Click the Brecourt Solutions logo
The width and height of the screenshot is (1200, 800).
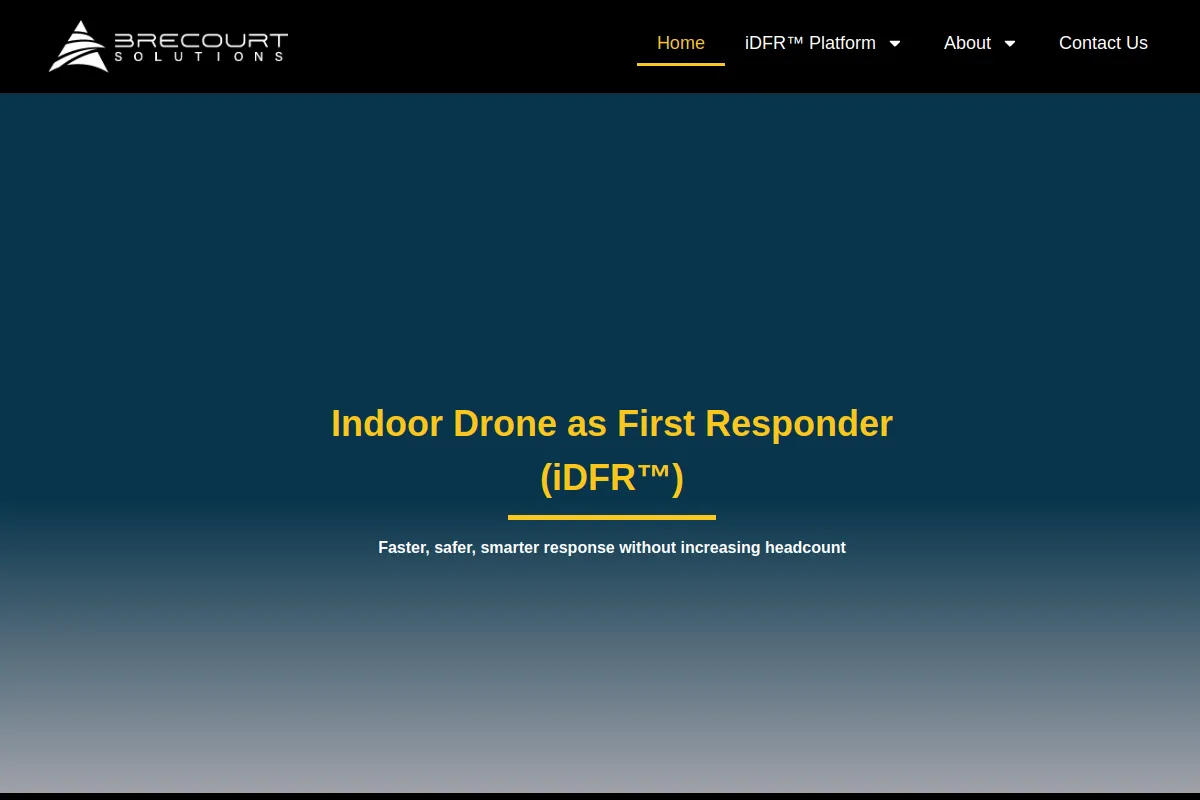168,46
